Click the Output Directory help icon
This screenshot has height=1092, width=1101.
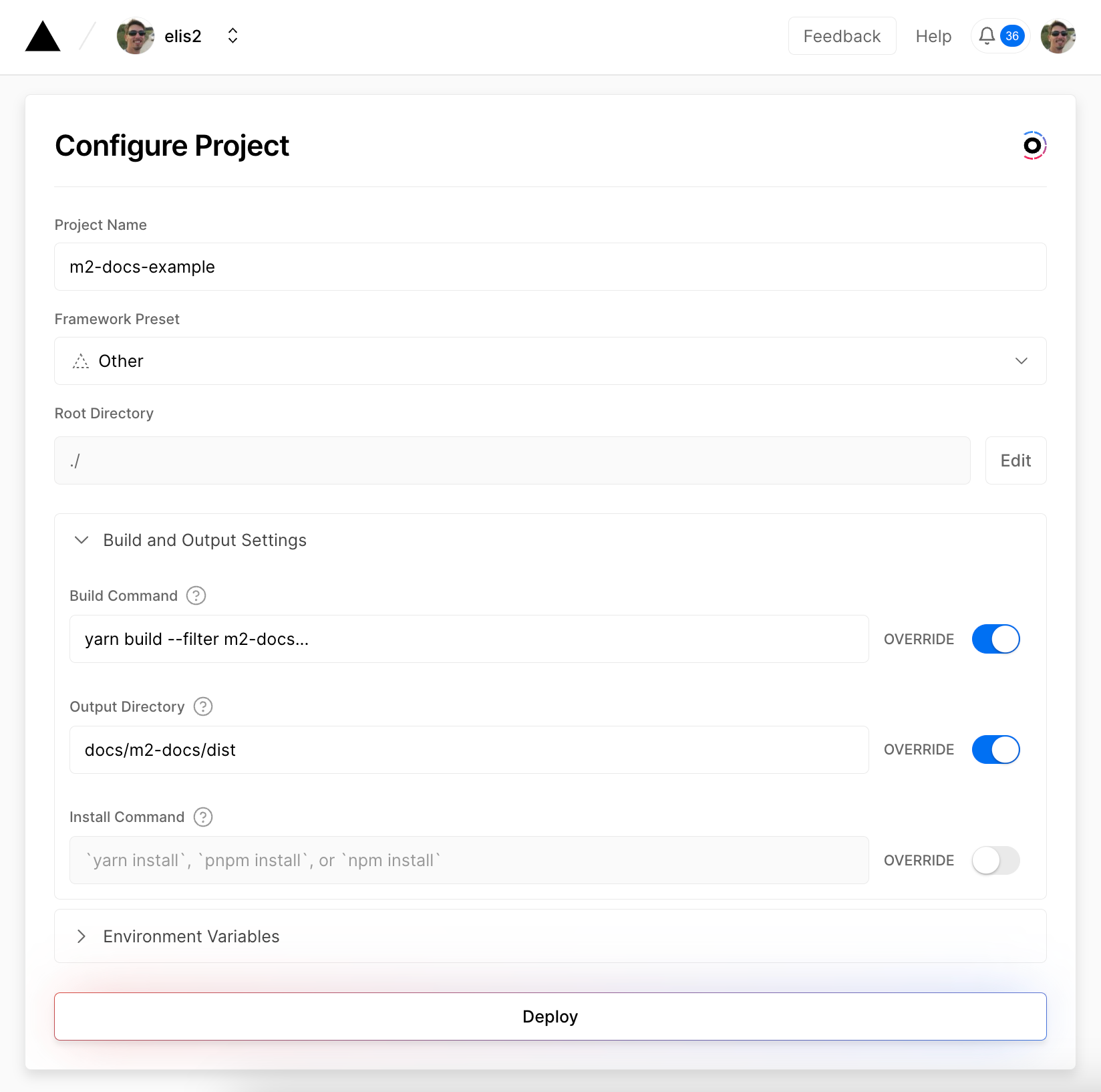tap(203, 706)
